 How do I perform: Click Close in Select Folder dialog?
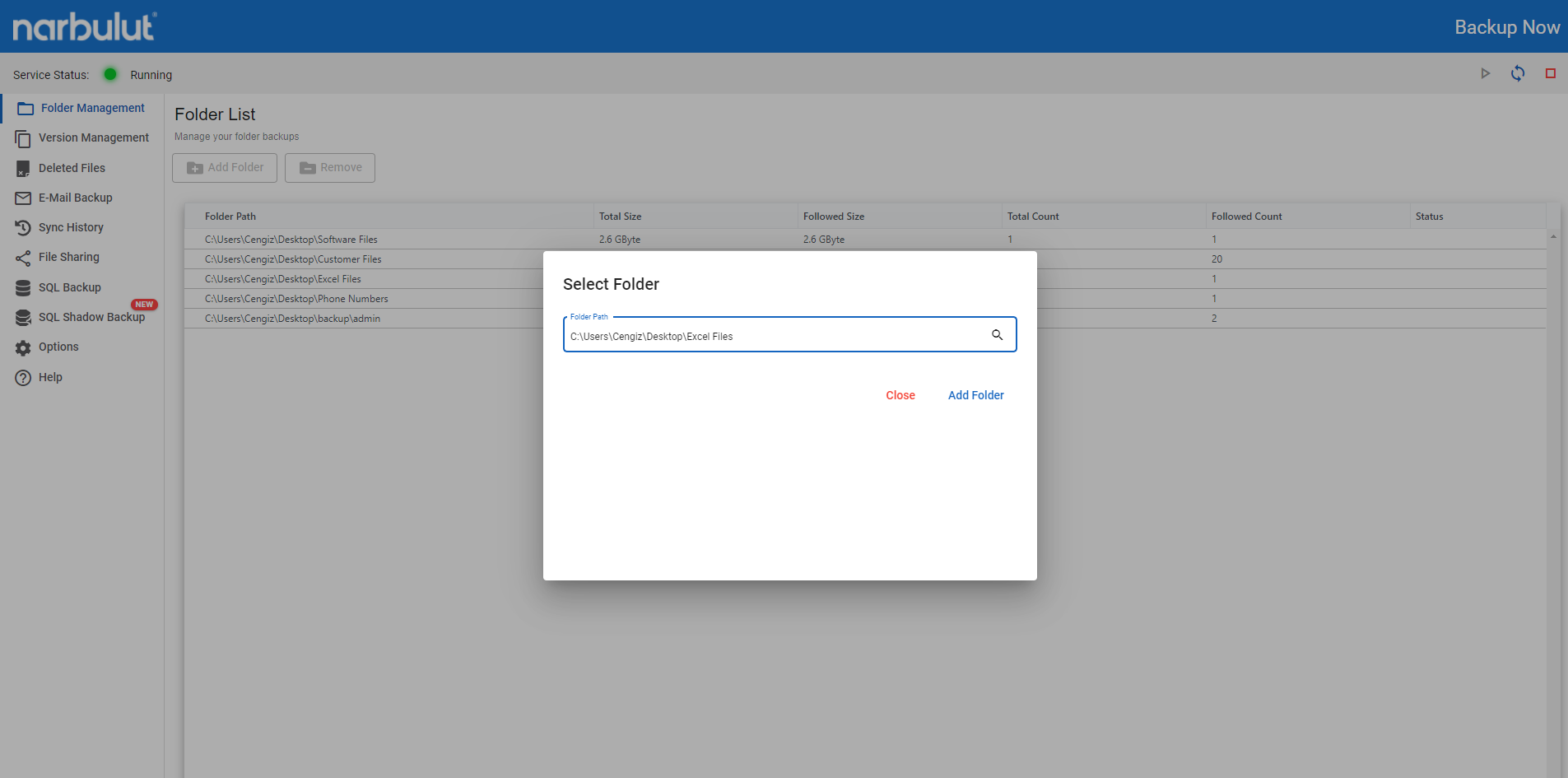click(900, 395)
